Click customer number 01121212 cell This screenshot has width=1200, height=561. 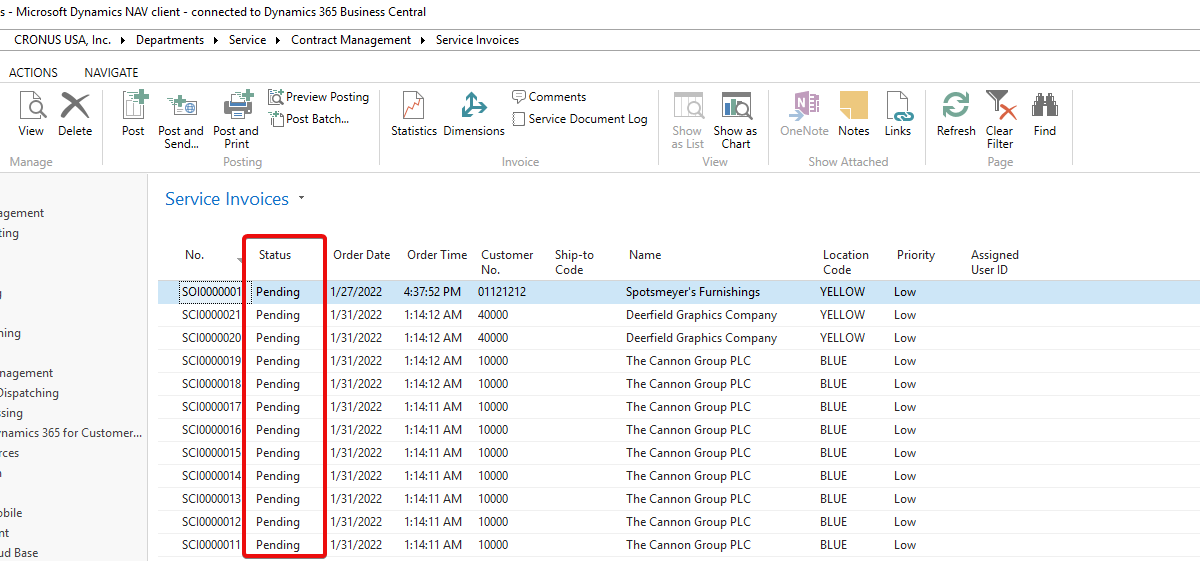pos(501,292)
